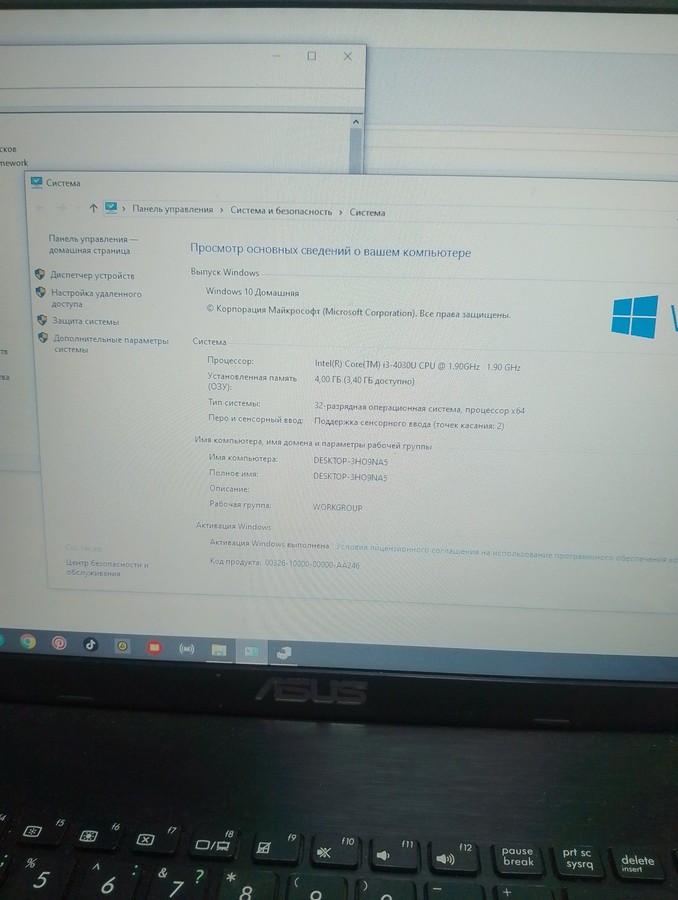Maximize the background window
The width and height of the screenshot is (678, 900).
[312, 56]
